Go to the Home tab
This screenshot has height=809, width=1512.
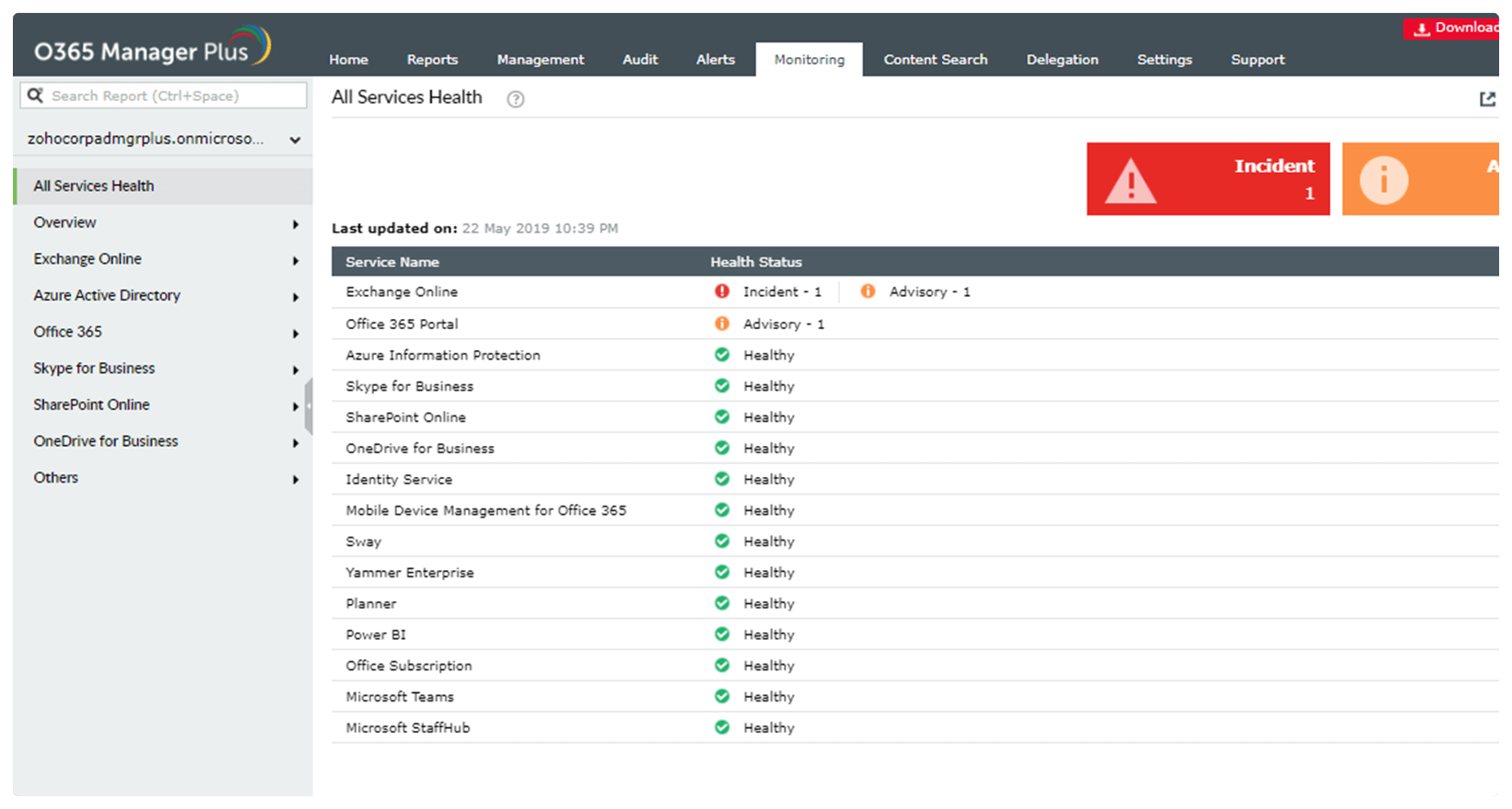coord(348,60)
